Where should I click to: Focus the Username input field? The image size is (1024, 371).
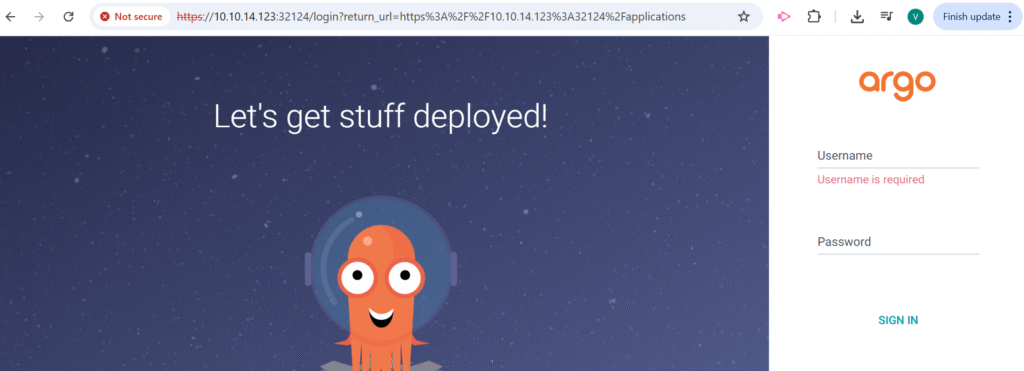898,157
